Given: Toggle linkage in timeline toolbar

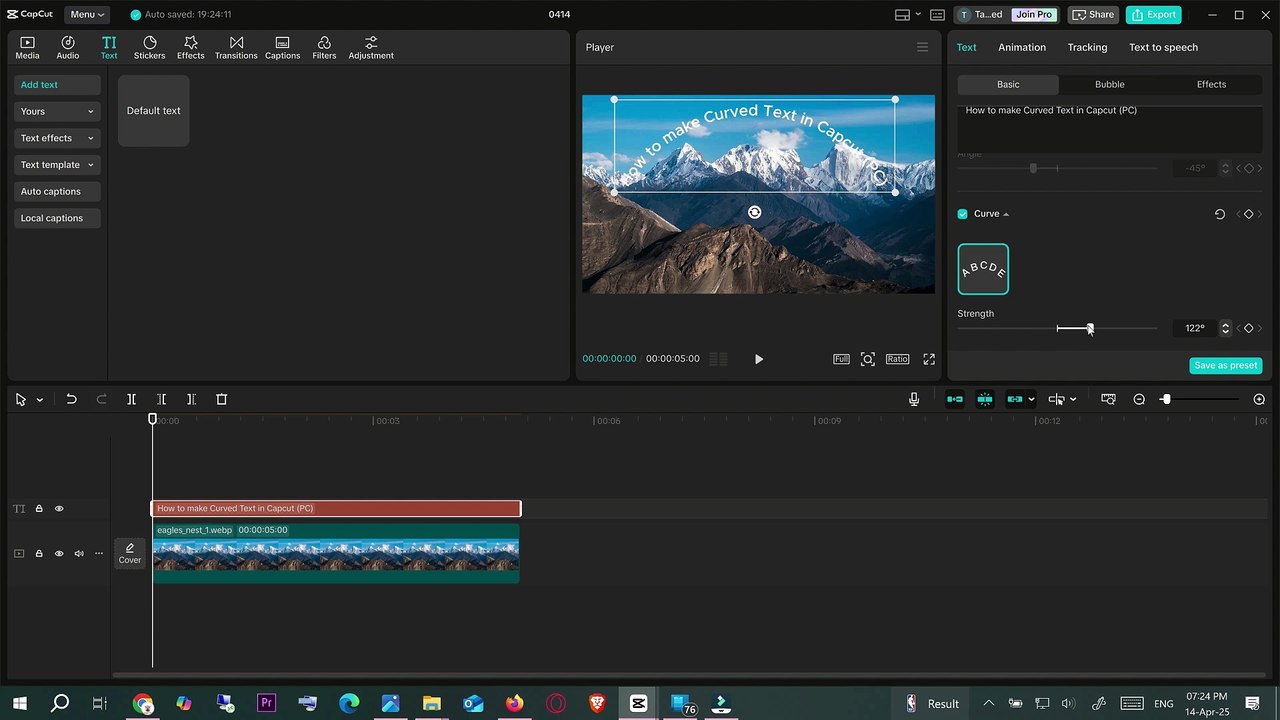Looking at the screenshot, I should click(1015, 399).
